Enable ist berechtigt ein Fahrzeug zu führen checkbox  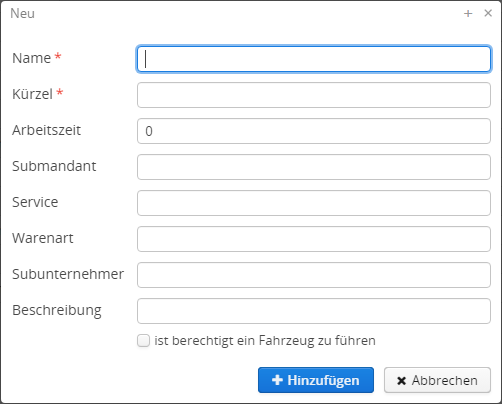(x=143, y=341)
